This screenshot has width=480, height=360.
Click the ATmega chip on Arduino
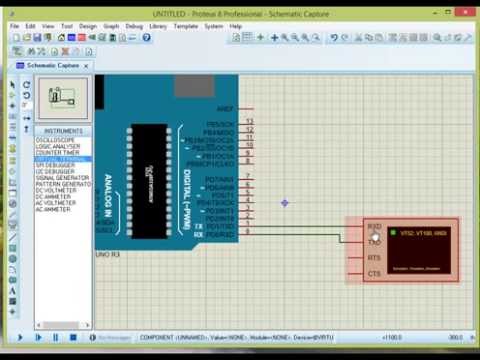pyautogui.click(x=149, y=181)
